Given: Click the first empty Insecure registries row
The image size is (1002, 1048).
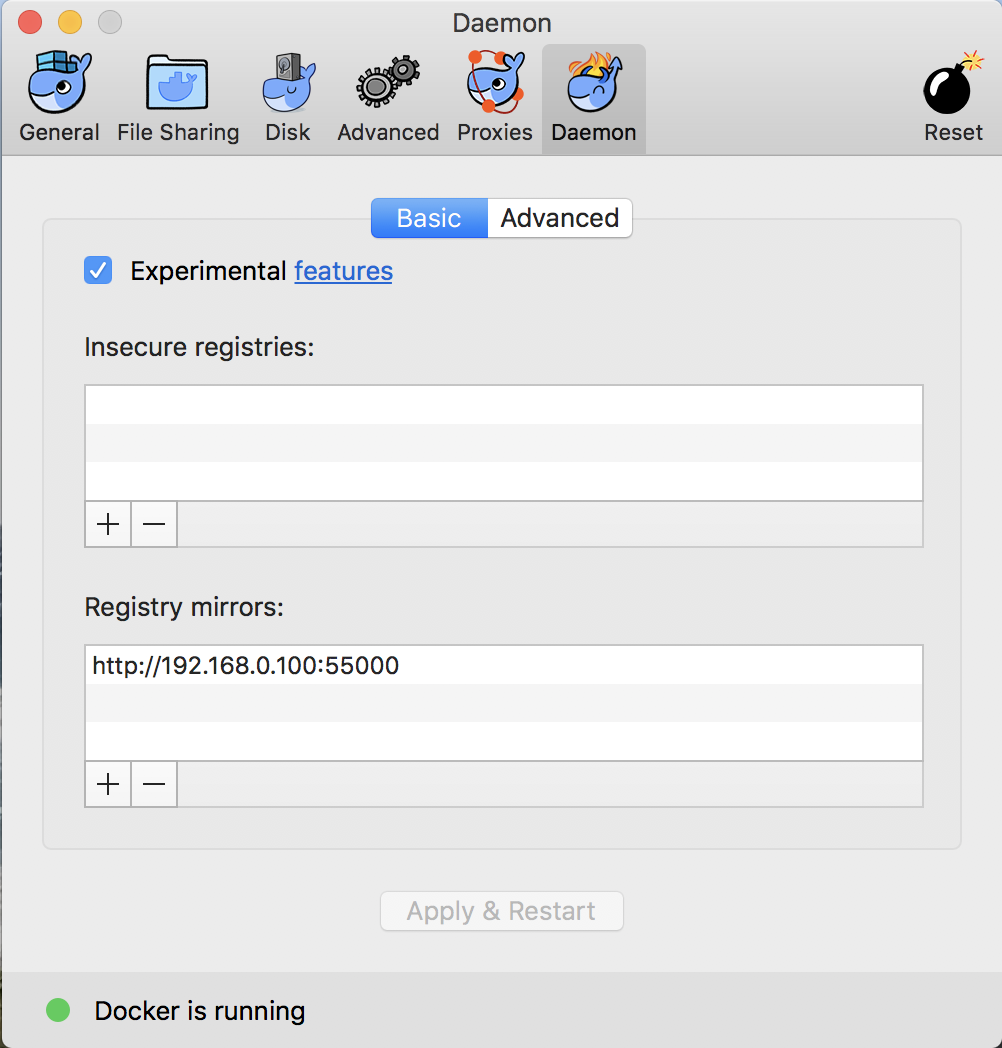Looking at the screenshot, I should (x=504, y=405).
